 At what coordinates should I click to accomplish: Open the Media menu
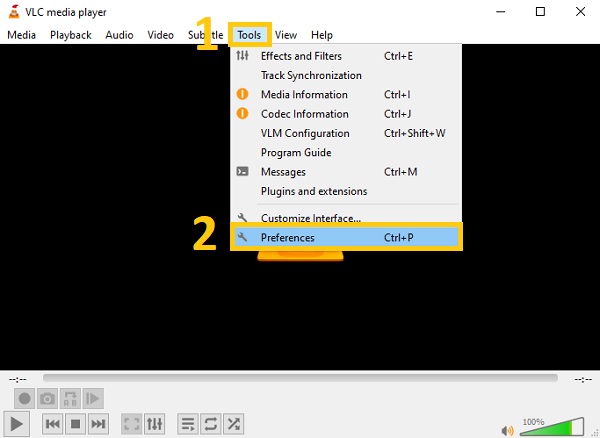21,35
